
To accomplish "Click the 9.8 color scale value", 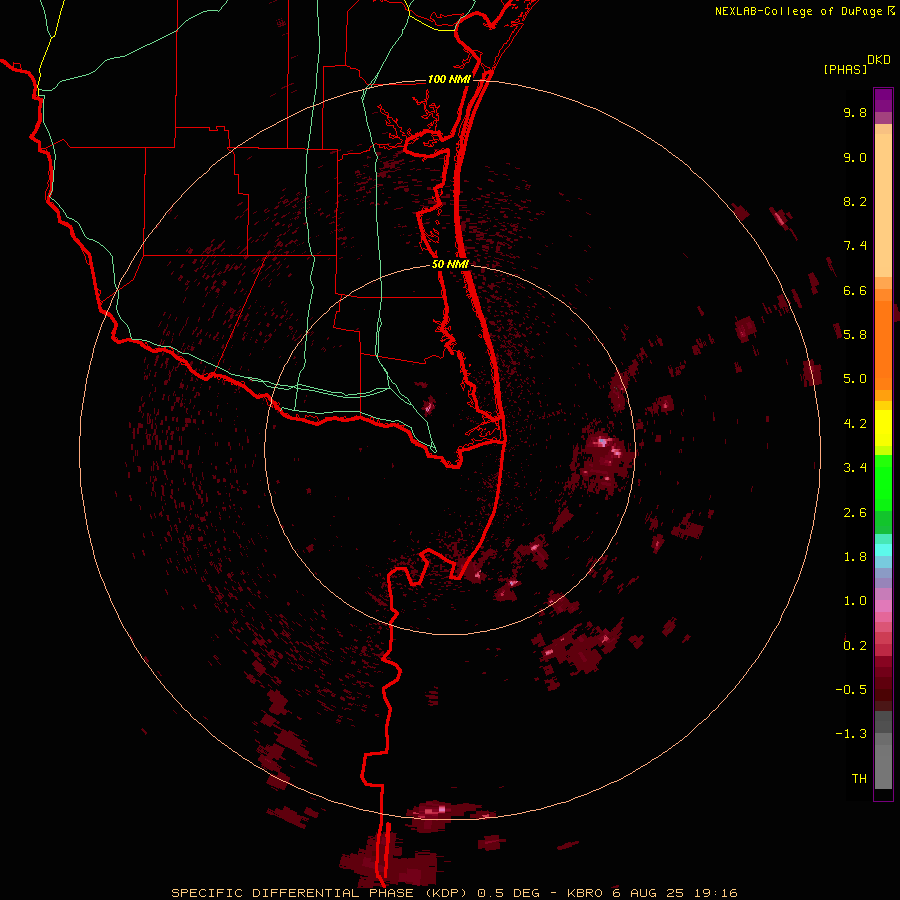I will pos(855,112).
